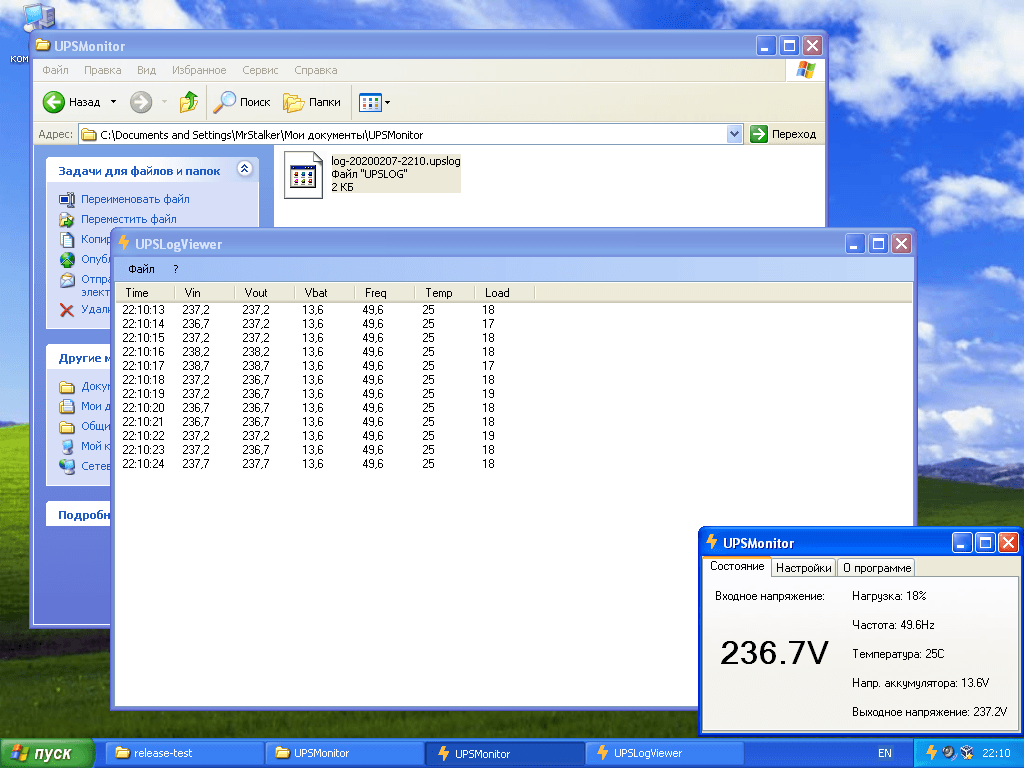Click the Copy file icon in tasks
Screen dimensions: 1024x768
pyautogui.click(x=67, y=239)
